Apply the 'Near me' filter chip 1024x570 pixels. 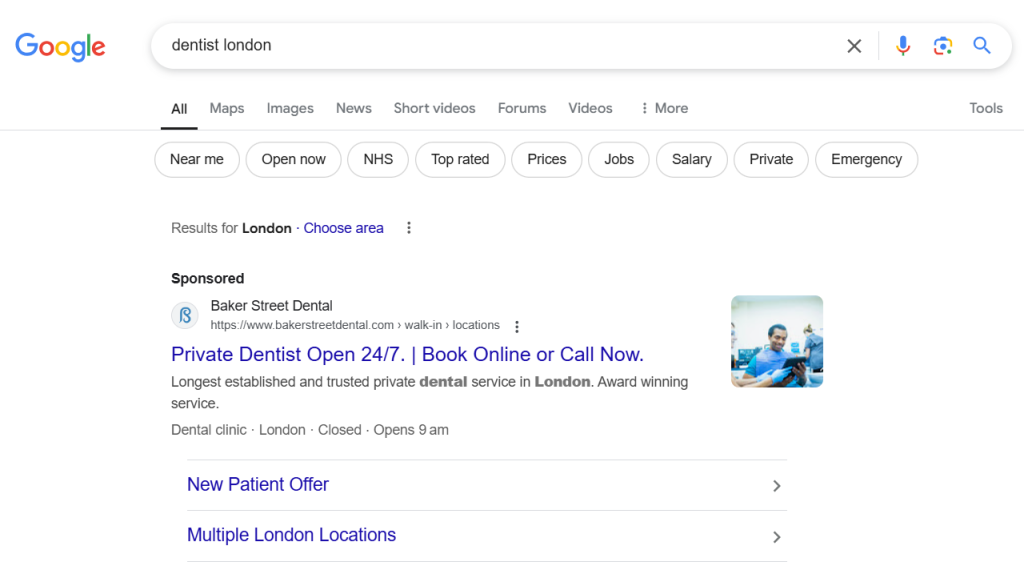[x=197, y=159]
